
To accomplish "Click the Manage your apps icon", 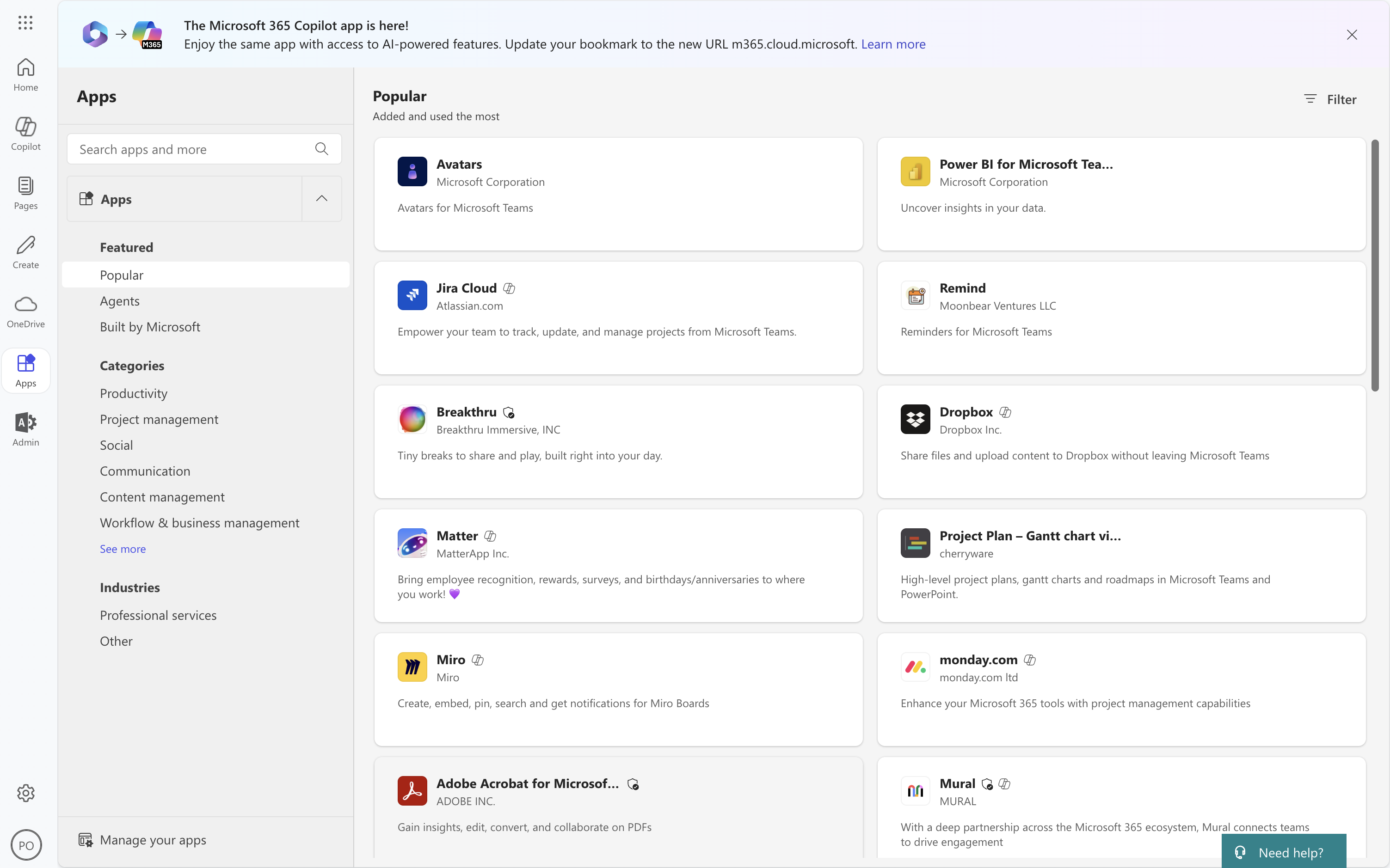I will pyautogui.click(x=86, y=840).
